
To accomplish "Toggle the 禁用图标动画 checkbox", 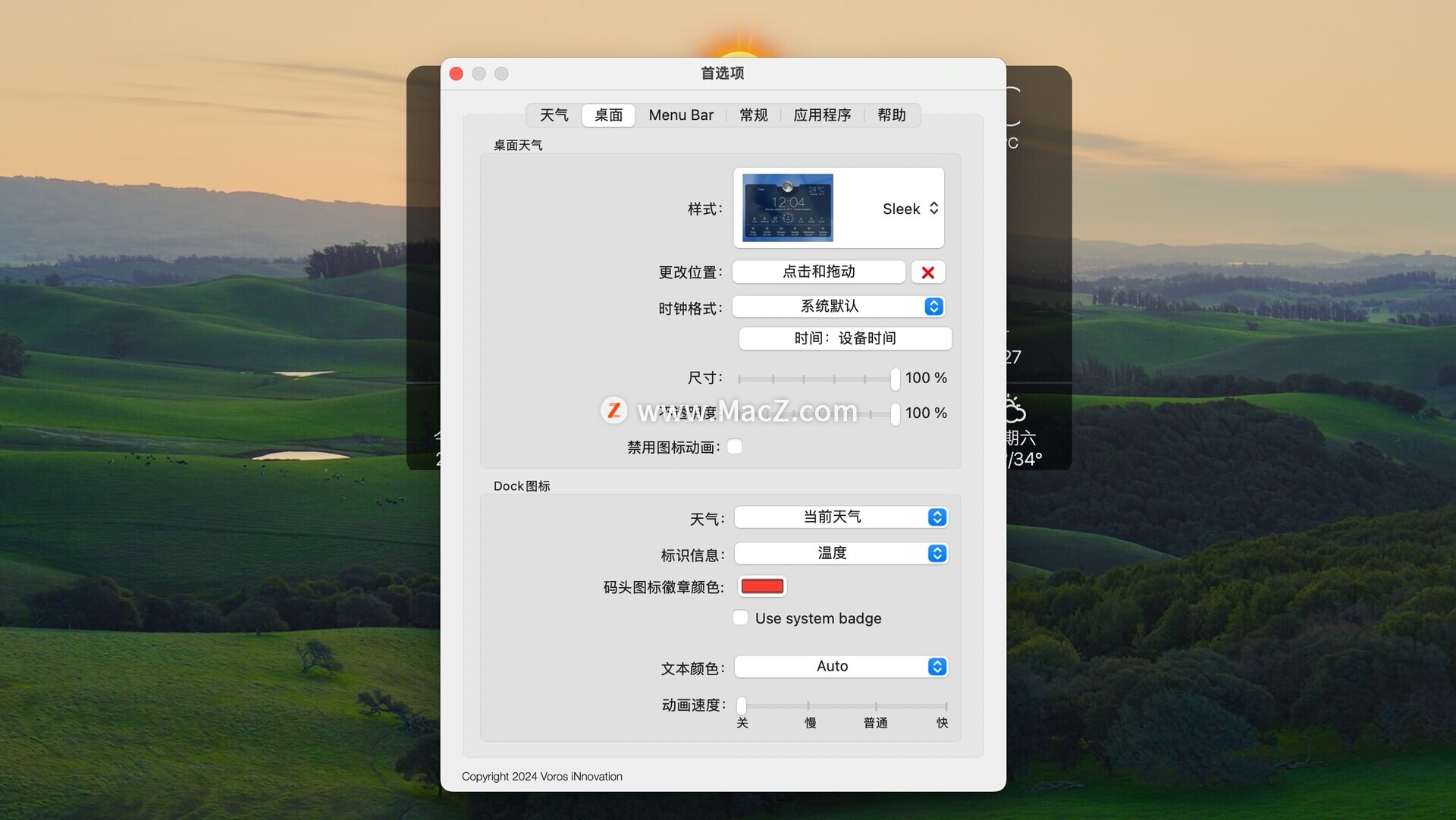I will tap(734, 447).
